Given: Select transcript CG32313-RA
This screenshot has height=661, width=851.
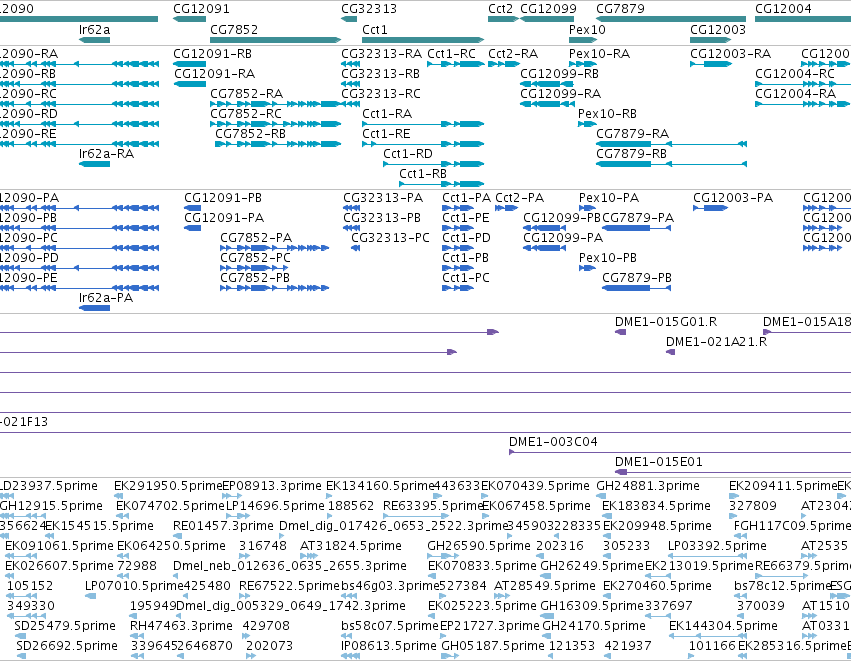Looking at the screenshot, I should [x=351, y=64].
